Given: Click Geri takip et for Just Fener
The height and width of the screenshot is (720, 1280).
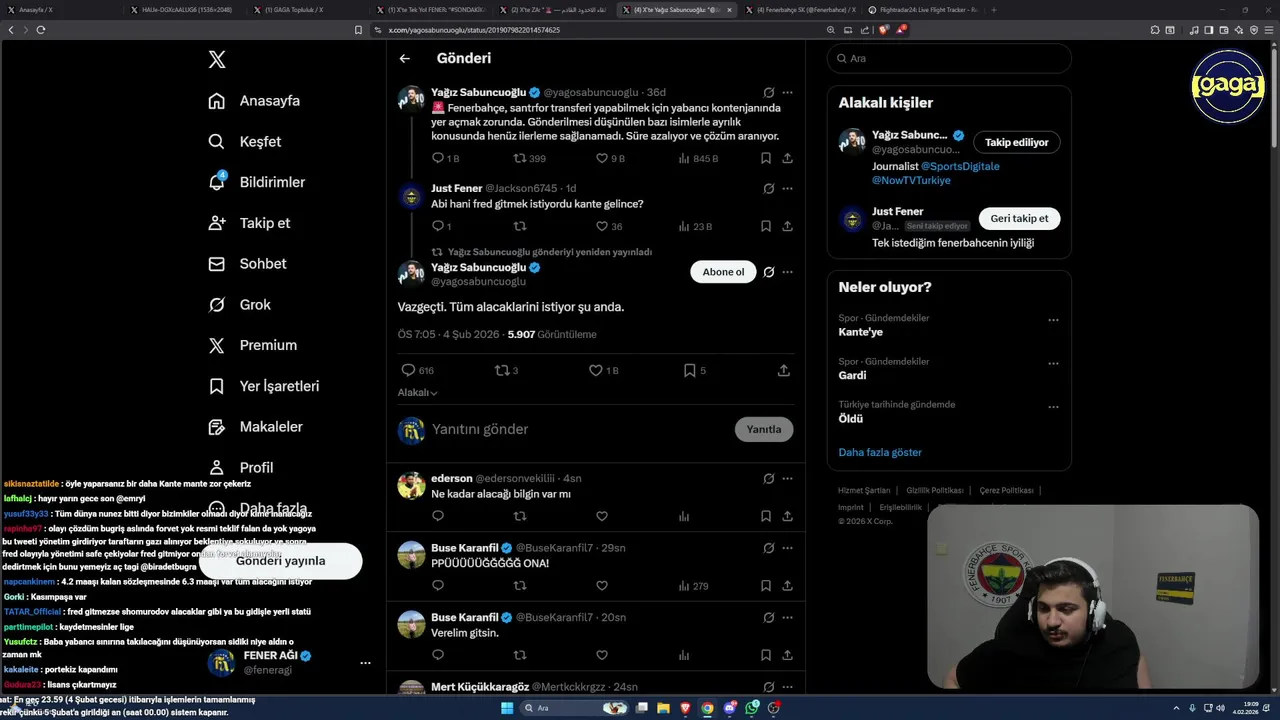Looking at the screenshot, I should click(1019, 218).
